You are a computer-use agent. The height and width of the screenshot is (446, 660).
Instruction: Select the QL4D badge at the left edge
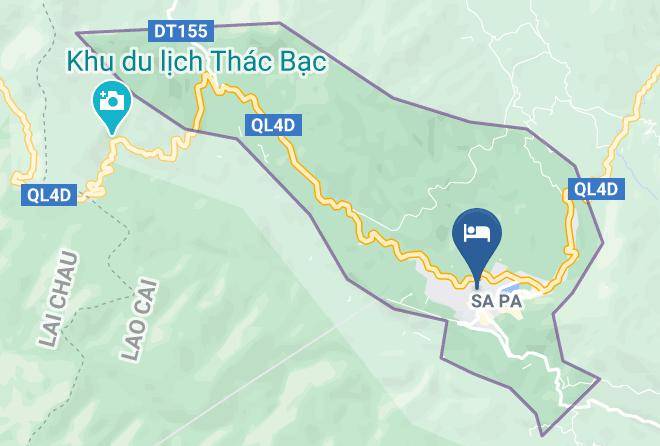(49, 195)
